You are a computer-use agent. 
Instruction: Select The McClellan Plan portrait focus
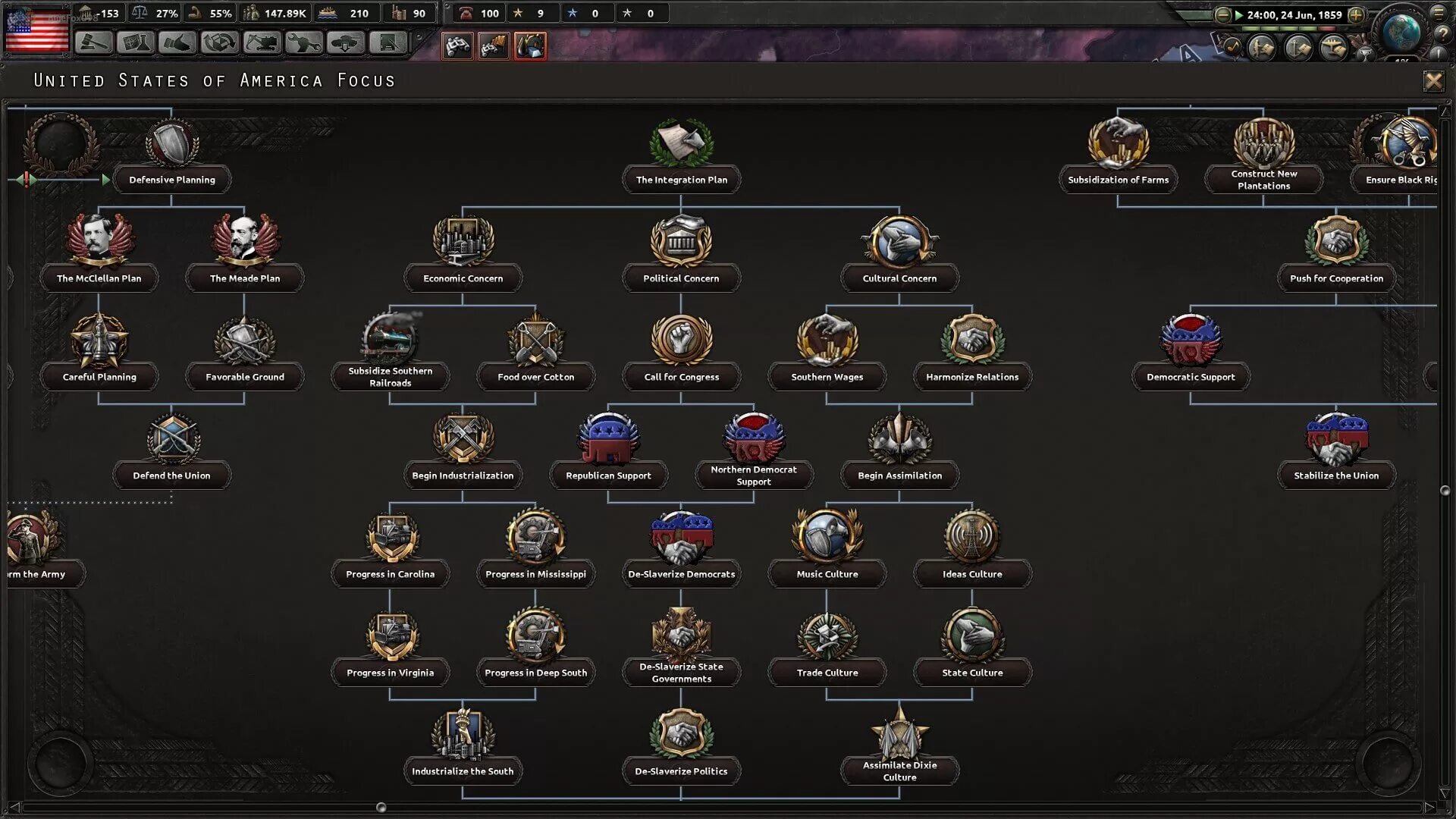(x=99, y=240)
